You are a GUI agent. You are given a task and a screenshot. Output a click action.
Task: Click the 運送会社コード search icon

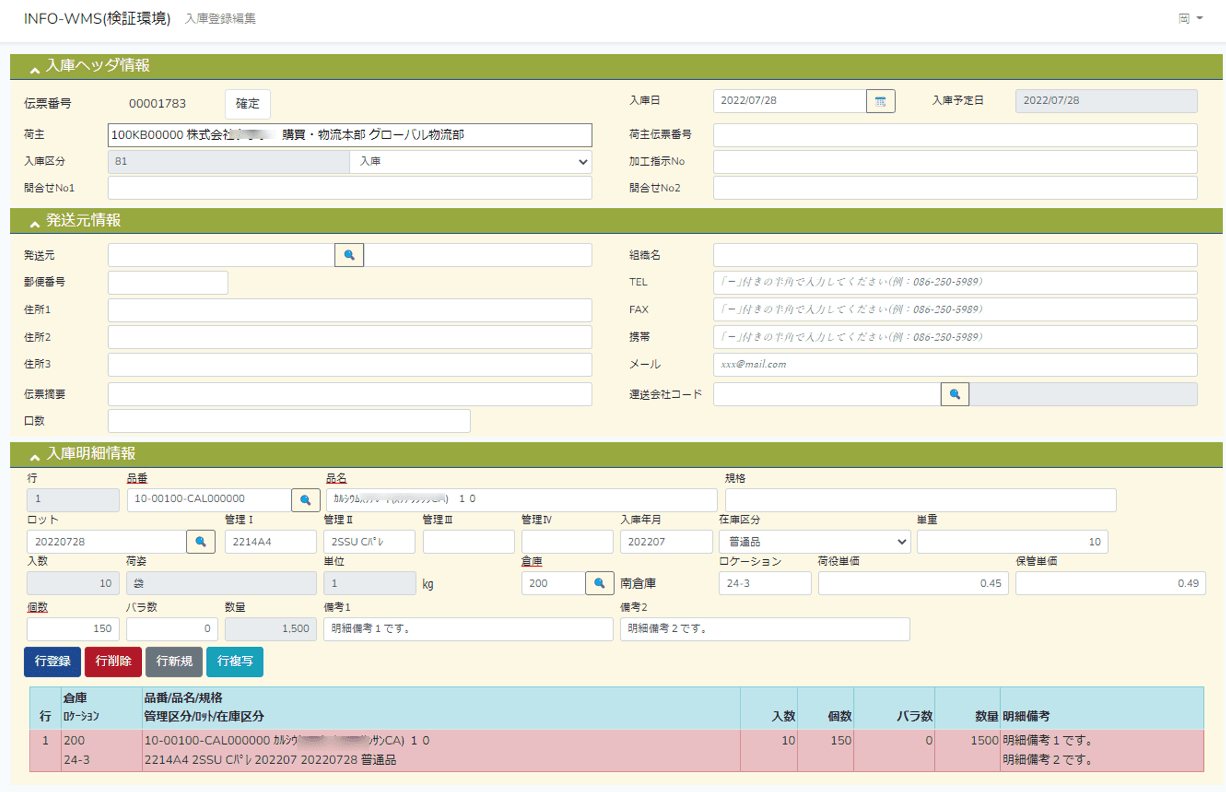pos(955,394)
